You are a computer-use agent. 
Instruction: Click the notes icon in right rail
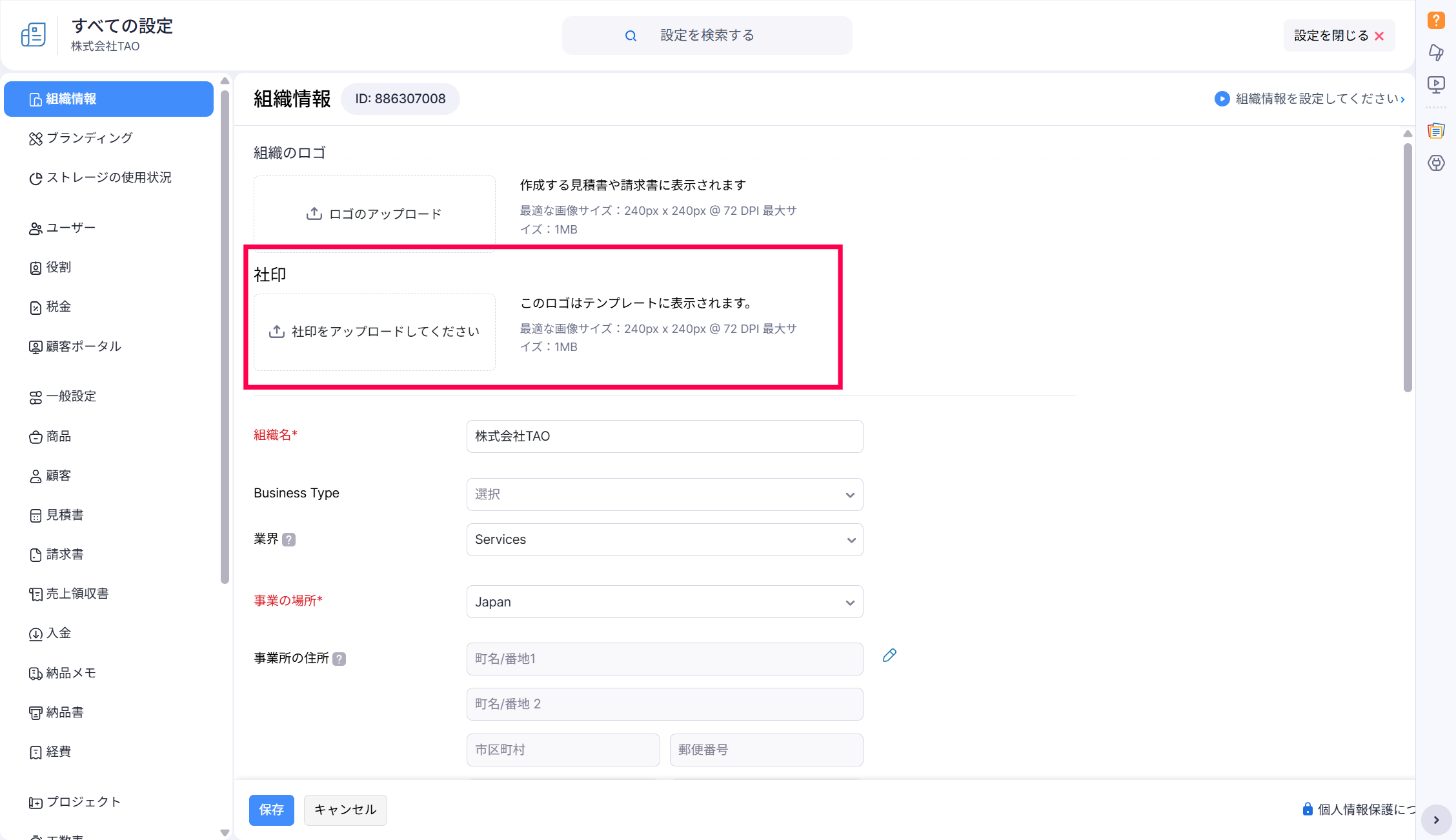coord(1436,131)
